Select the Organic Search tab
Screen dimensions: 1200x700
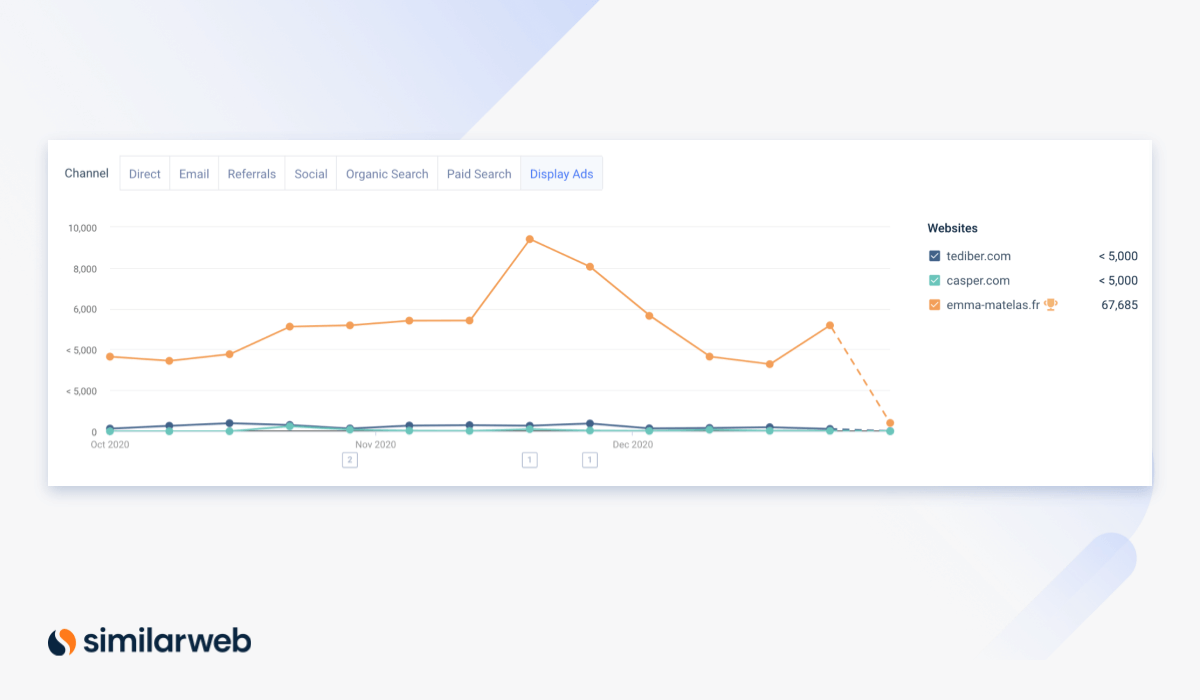pyautogui.click(x=387, y=174)
